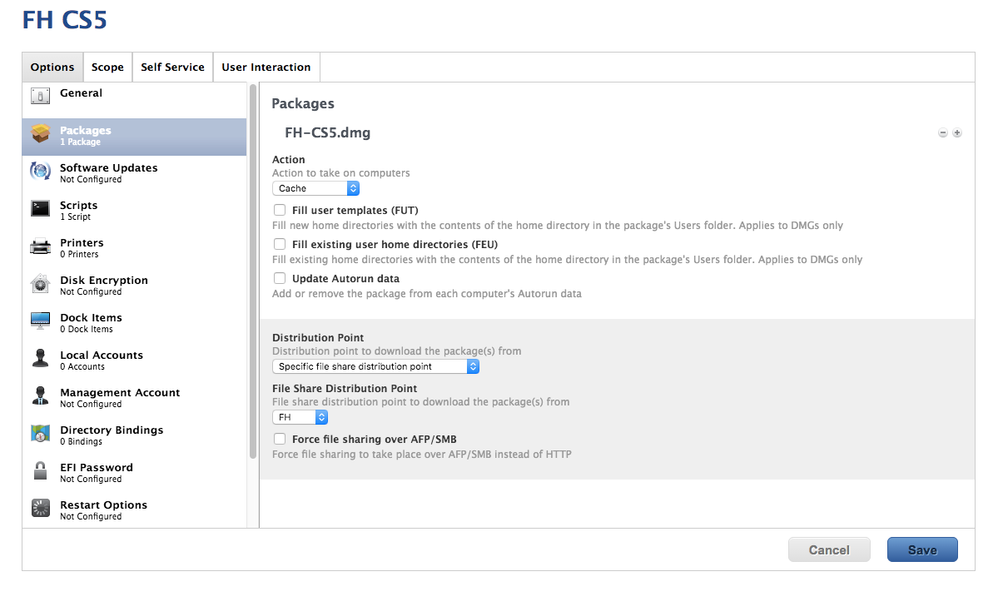
Task: Open the Action dropdown set to Cache
Action: (x=316, y=188)
